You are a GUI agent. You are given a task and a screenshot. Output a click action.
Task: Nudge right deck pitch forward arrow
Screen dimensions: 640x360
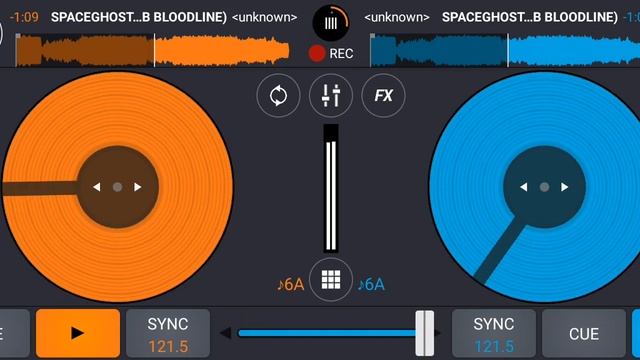pyautogui.click(x=564, y=187)
